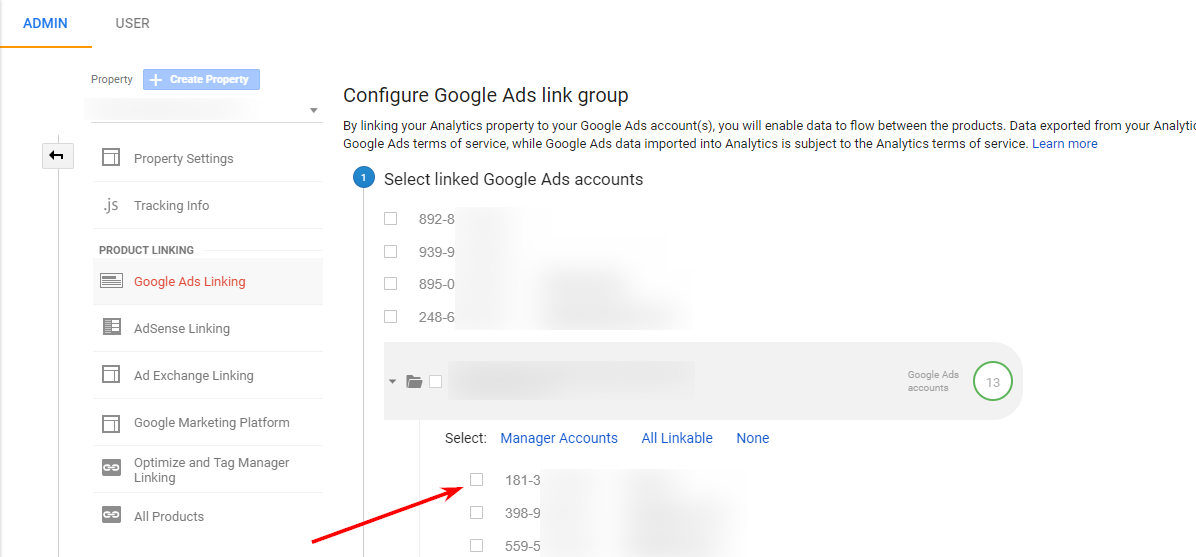Open Tracking Info section
The width and height of the screenshot is (1196, 557).
click(x=172, y=205)
